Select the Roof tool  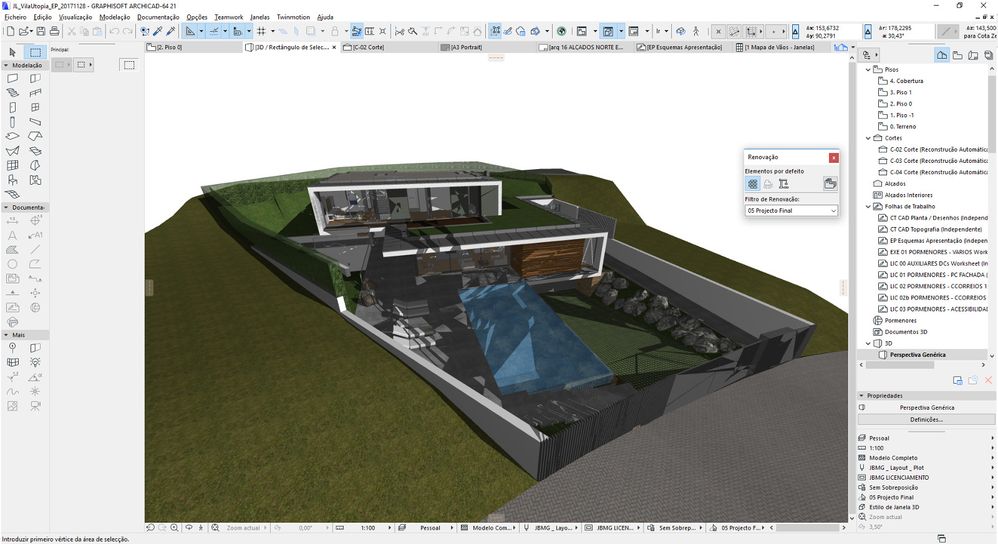click(35, 136)
